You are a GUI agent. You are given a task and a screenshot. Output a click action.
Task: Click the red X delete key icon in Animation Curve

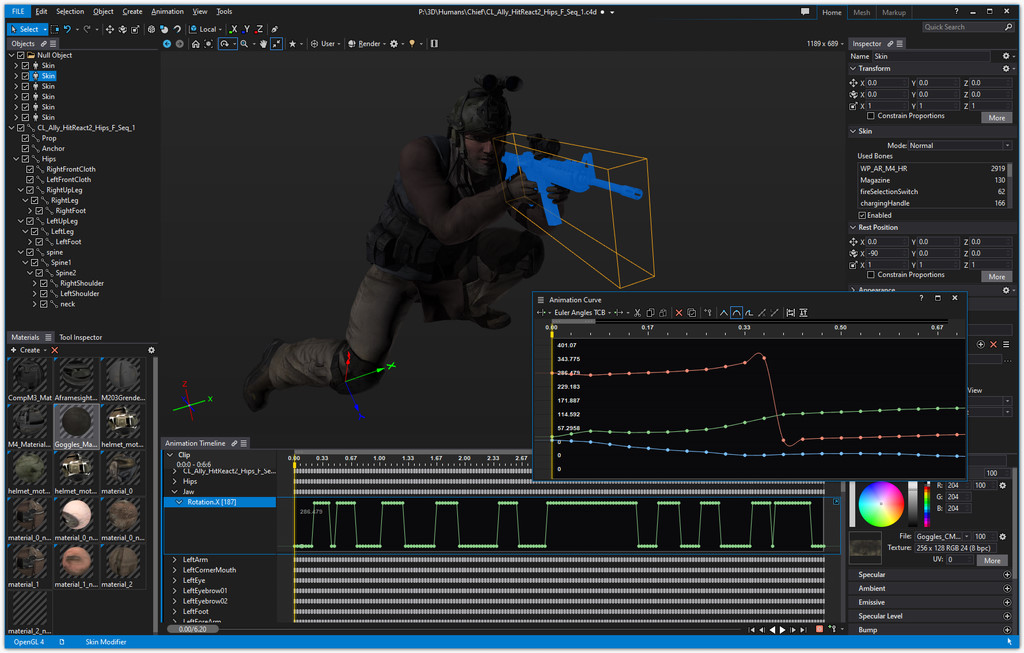pos(678,313)
